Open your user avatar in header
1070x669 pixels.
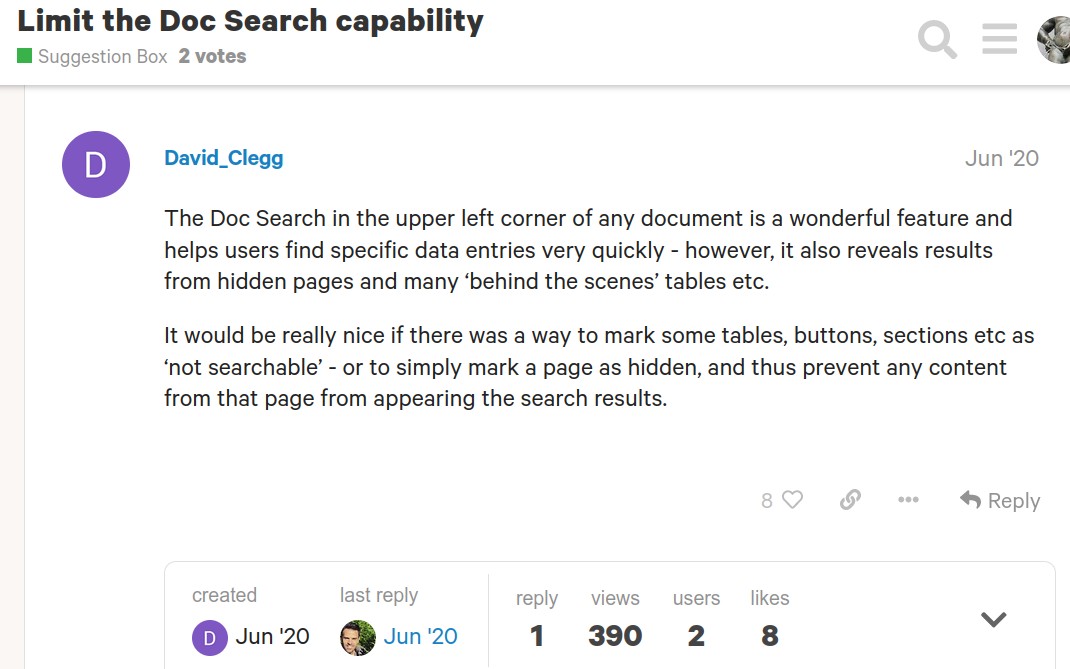click(x=1055, y=40)
